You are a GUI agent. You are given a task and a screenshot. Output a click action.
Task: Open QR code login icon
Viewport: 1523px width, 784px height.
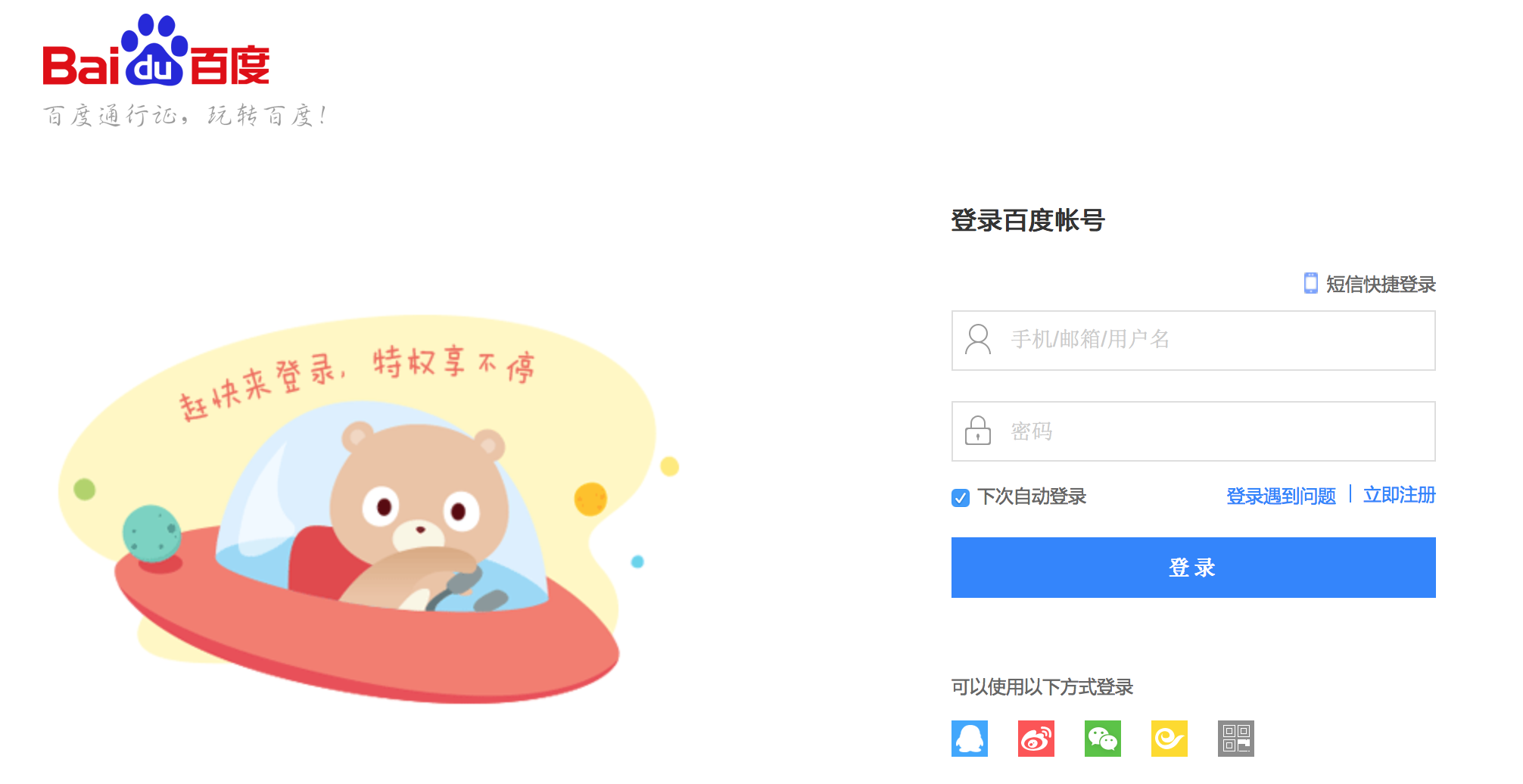(x=1236, y=739)
